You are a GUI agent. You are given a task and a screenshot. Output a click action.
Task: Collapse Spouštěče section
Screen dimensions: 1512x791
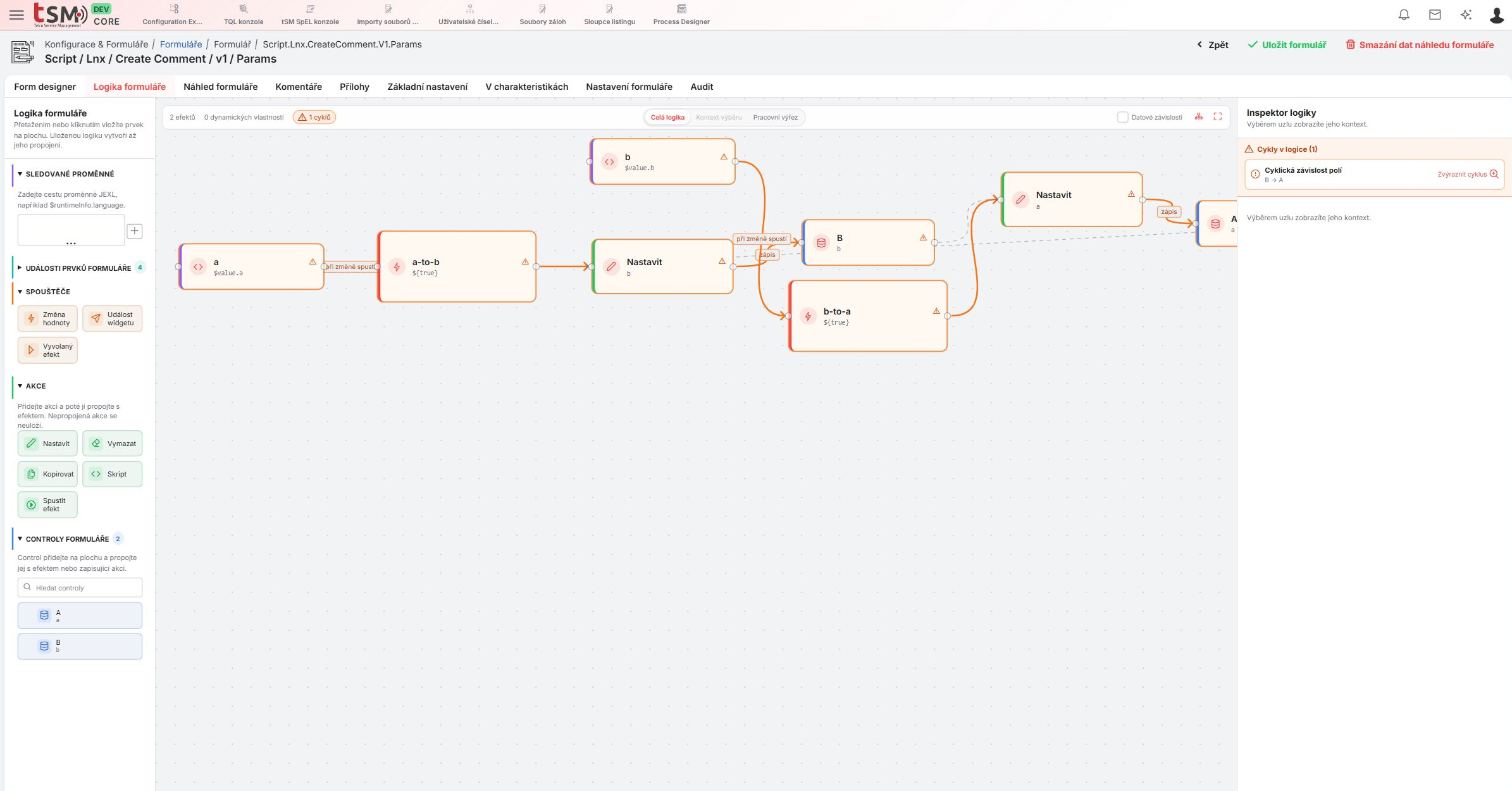pyautogui.click(x=44, y=292)
